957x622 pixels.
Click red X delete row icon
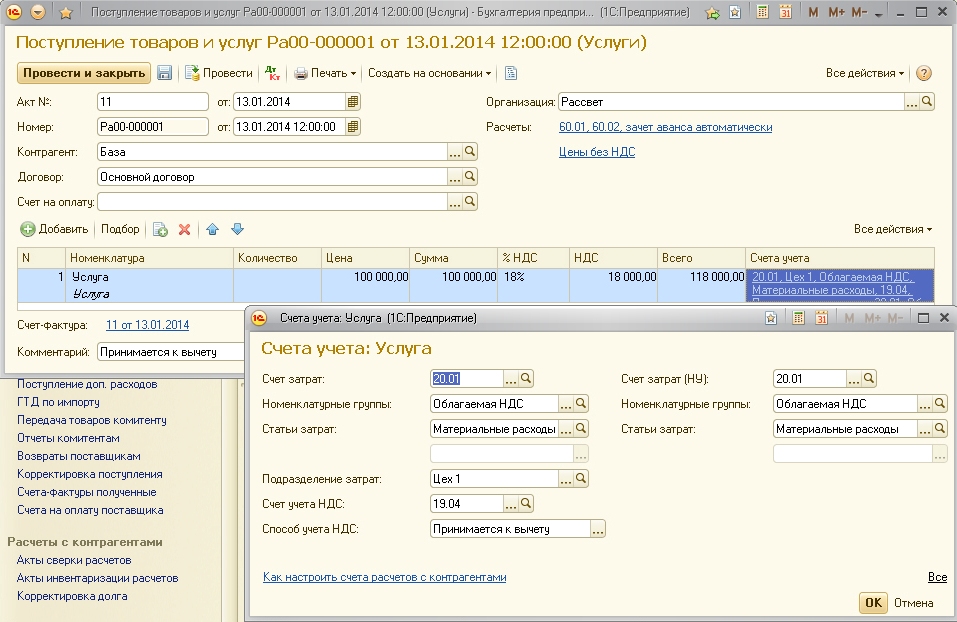[x=184, y=230]
